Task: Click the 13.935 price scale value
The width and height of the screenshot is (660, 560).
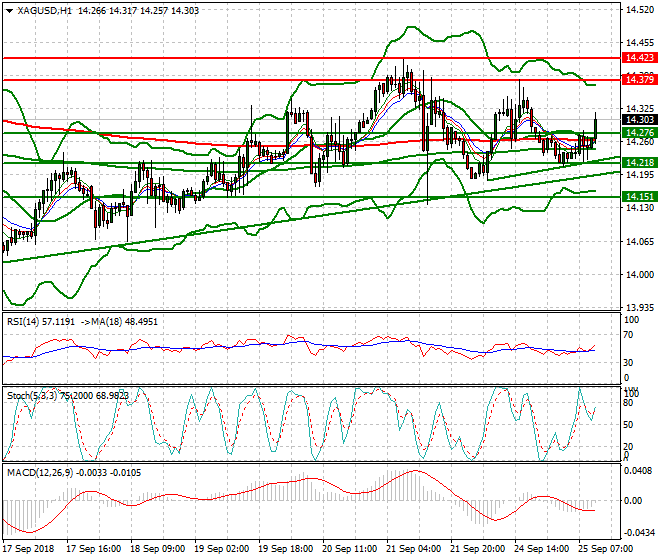Action: 640,308
